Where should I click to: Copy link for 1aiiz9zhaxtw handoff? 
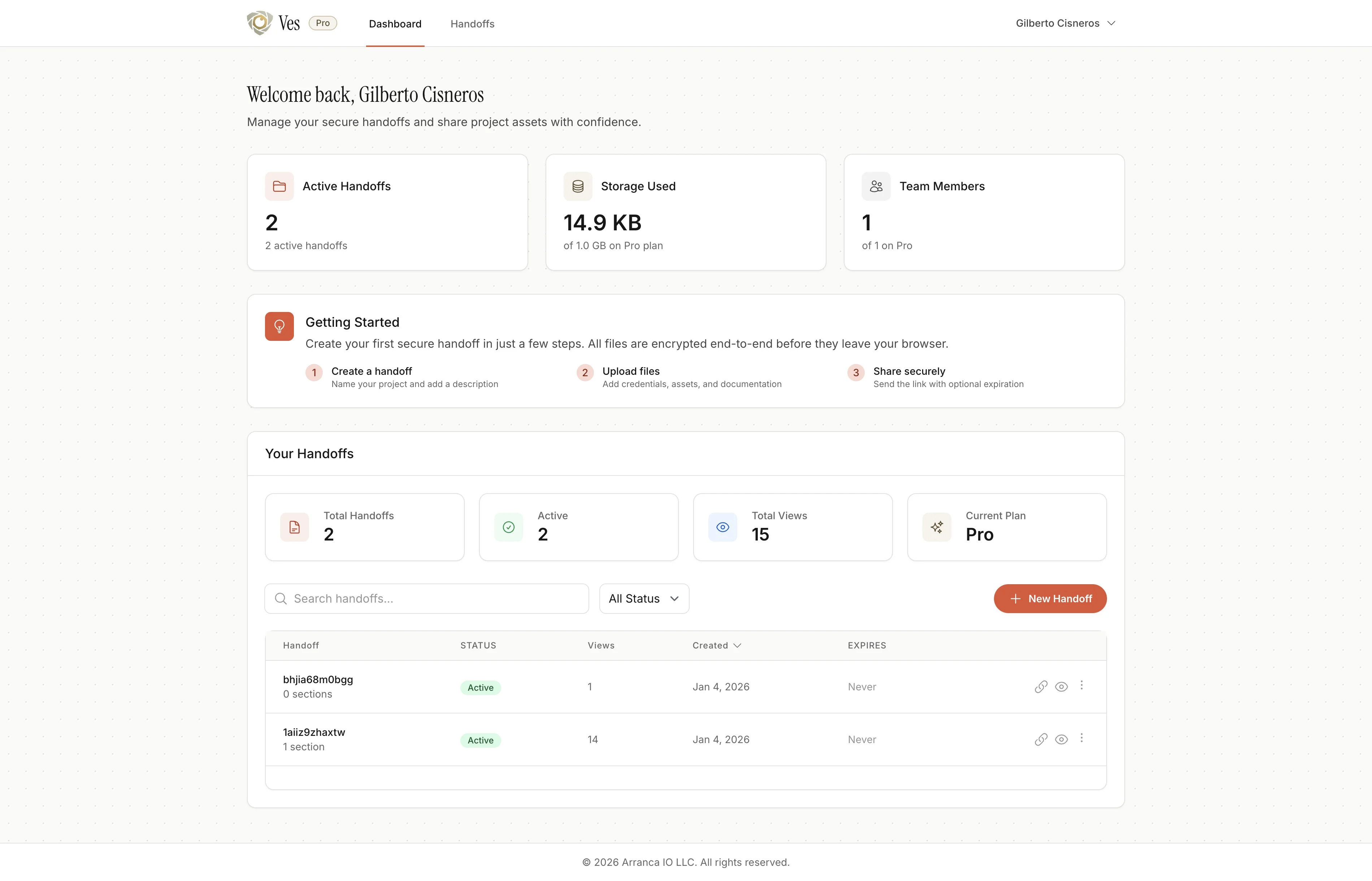1041,739
